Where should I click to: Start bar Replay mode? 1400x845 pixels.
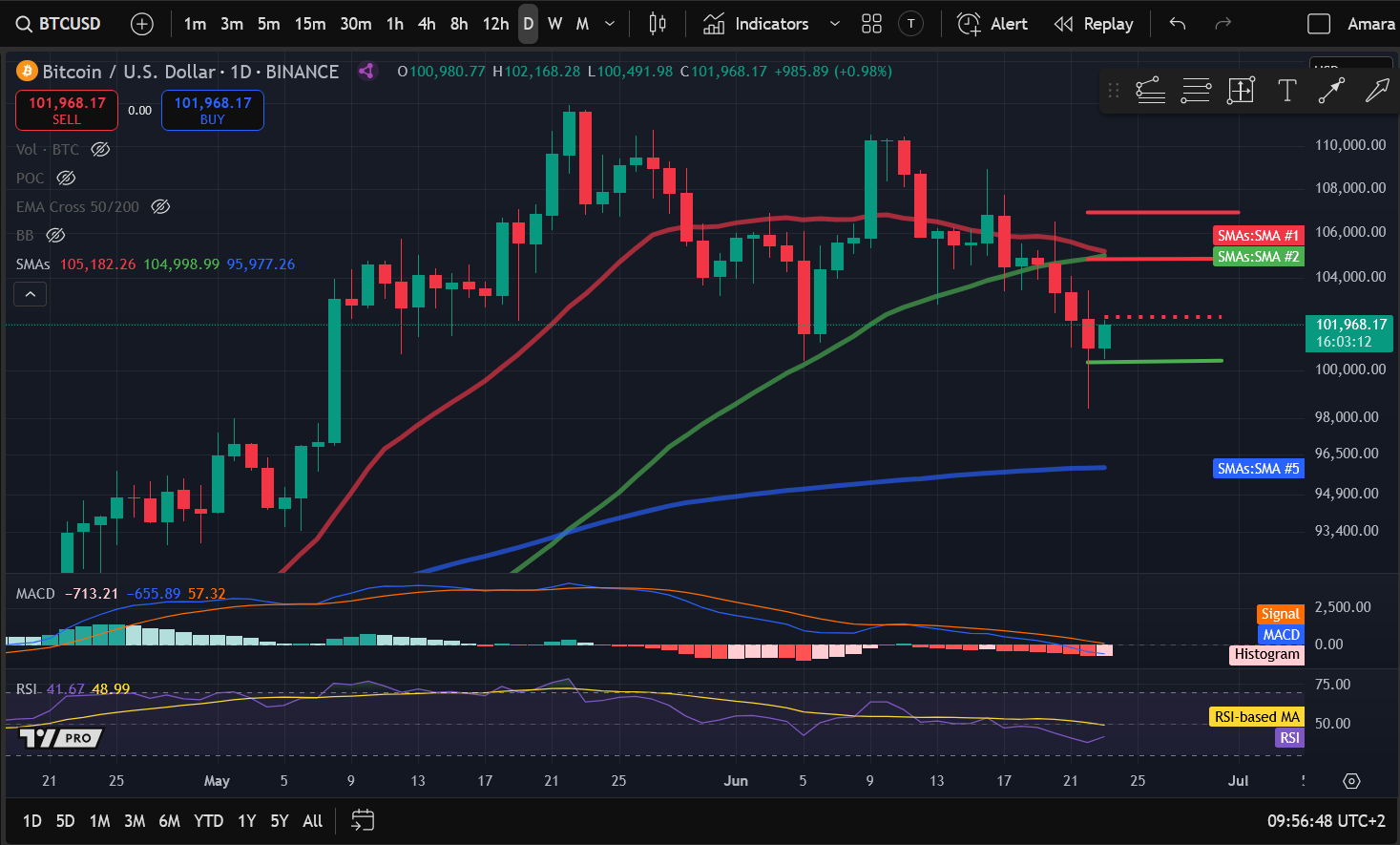click(1094, 24)
